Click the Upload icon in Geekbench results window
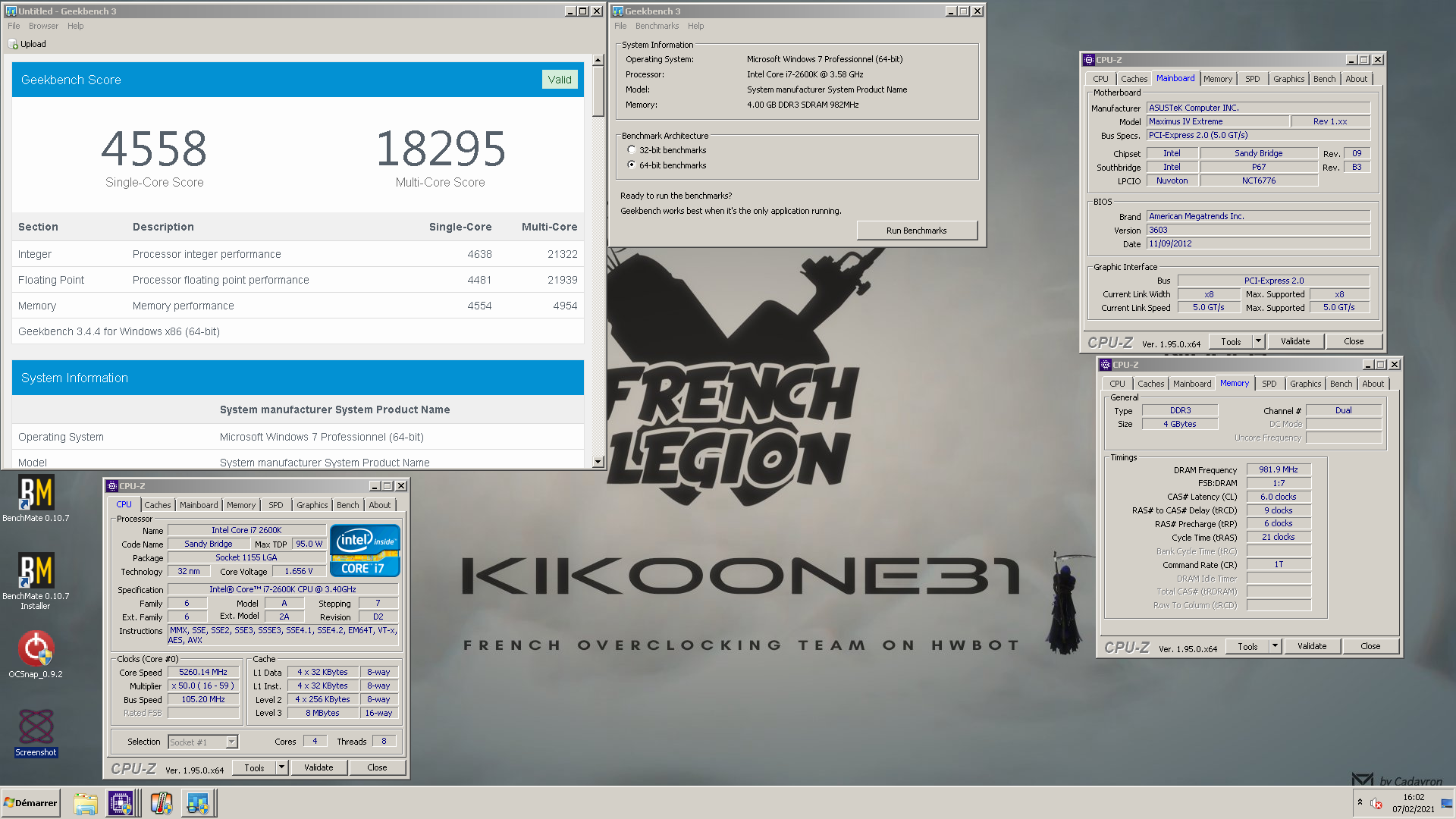This screenshot has width=1456, height=819. pyautogui.click(x=13, y=44)
